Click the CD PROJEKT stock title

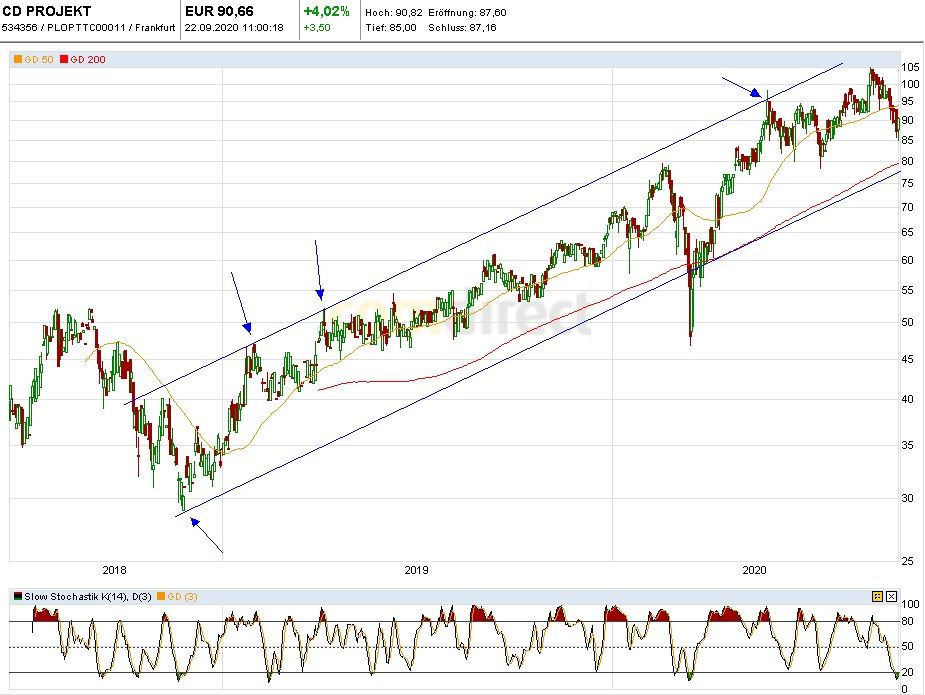(46, 12)
